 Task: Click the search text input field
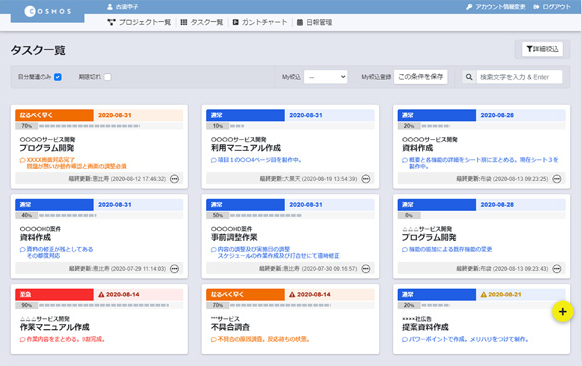(x=519, y=77)
